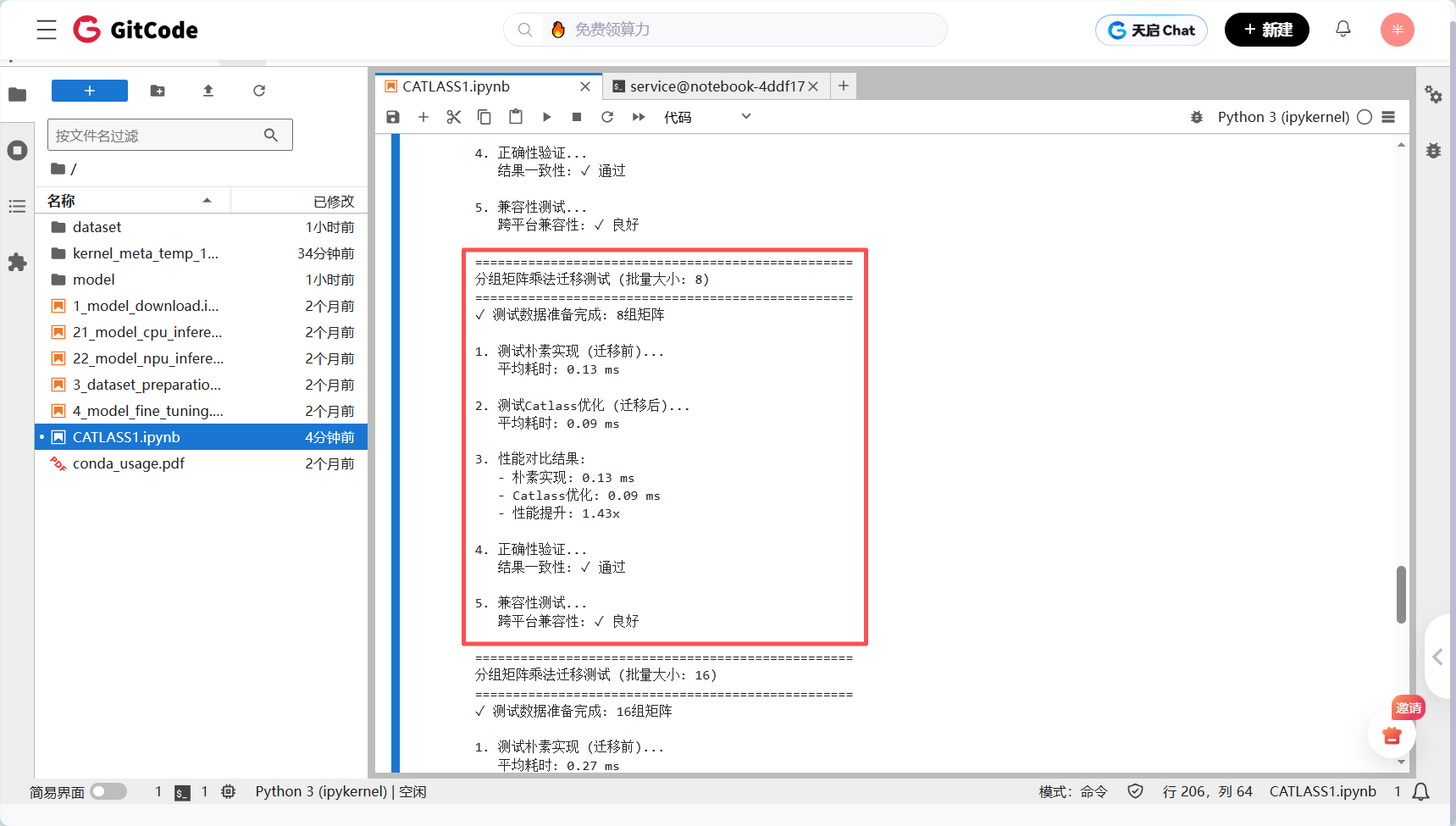Open the GitCode hamburger menu
The image size is (1456, 826).
(x=47, y=30)
